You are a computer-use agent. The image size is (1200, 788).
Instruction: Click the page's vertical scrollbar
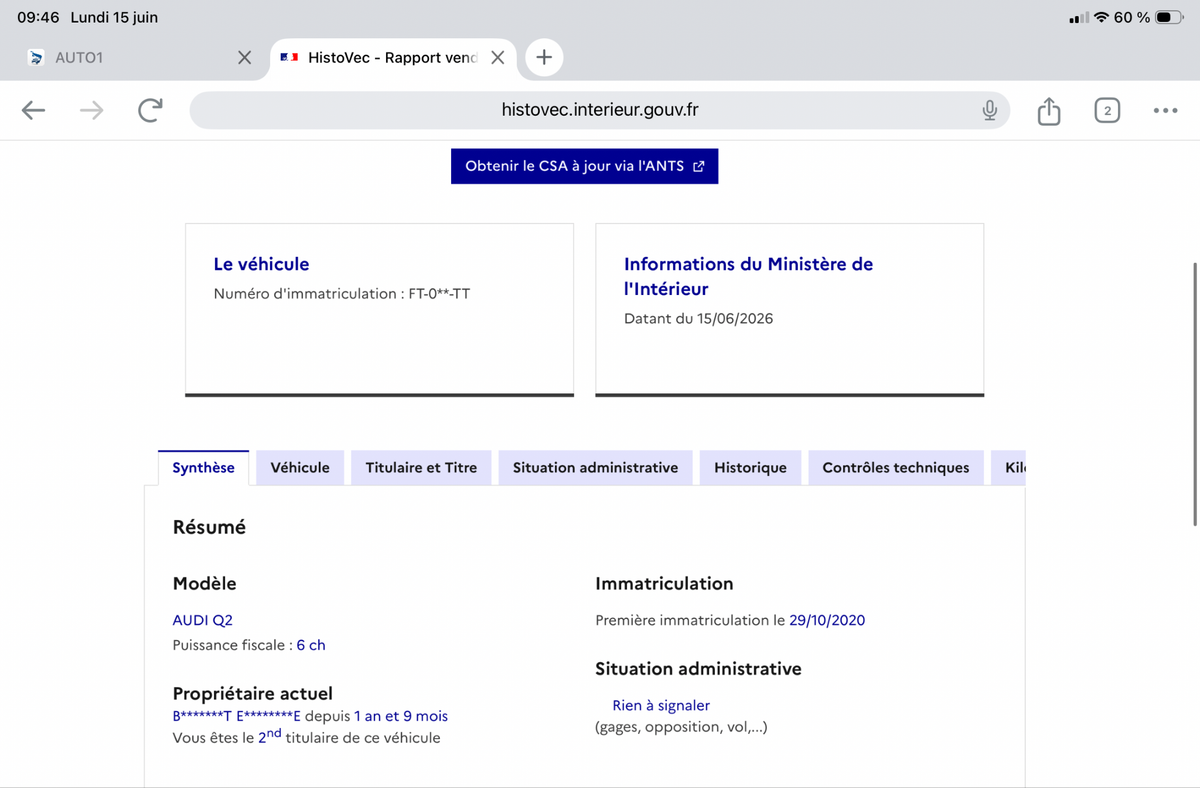point(1195,393)
